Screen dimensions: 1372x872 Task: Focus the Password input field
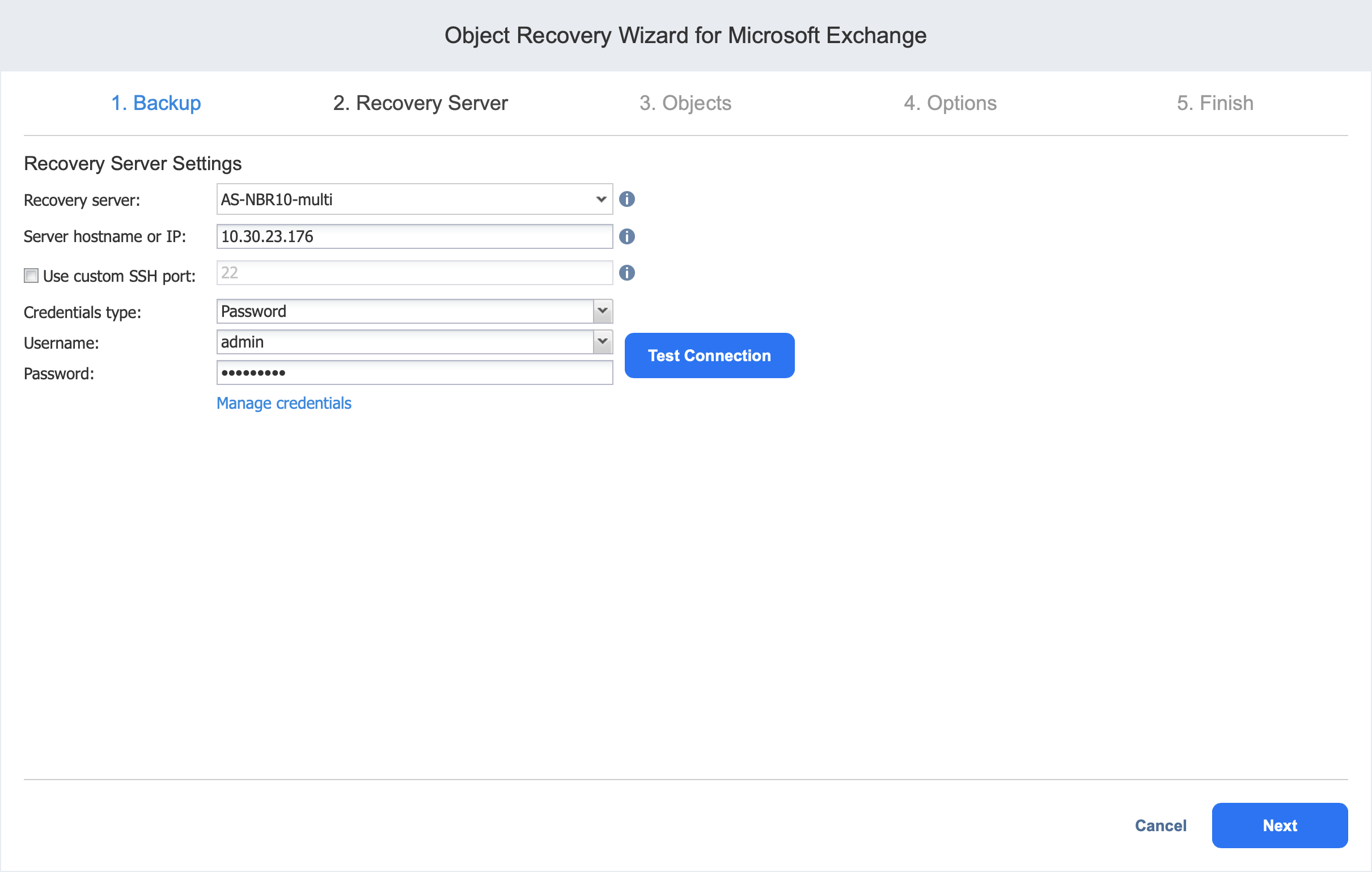click(414, 372)
